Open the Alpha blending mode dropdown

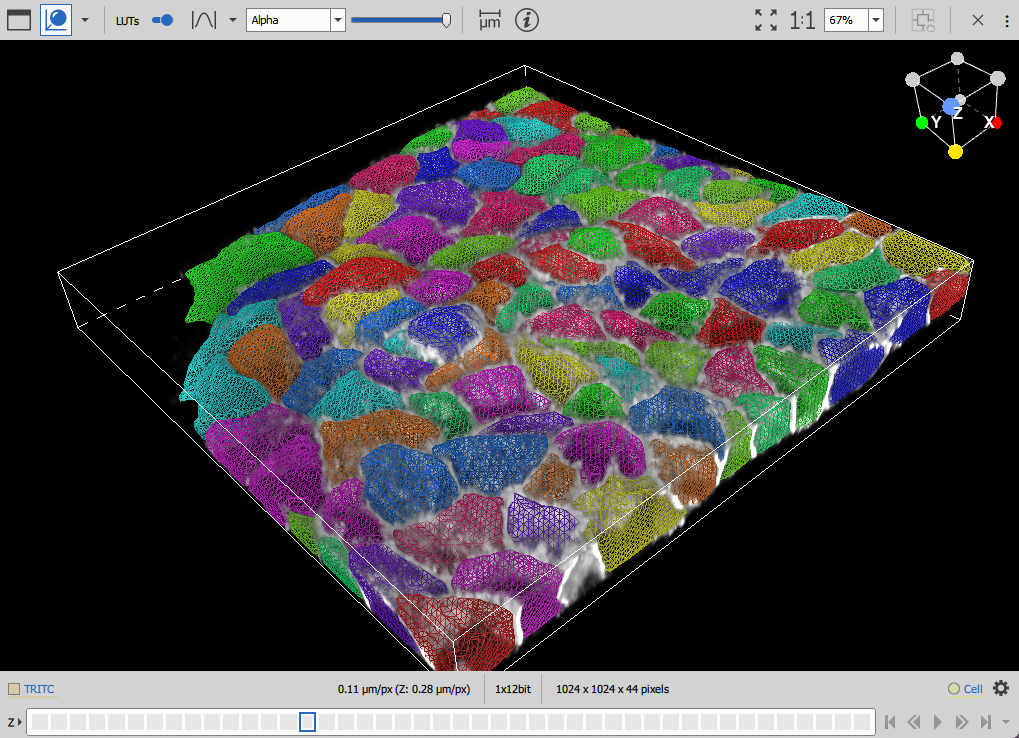point(337,19)
